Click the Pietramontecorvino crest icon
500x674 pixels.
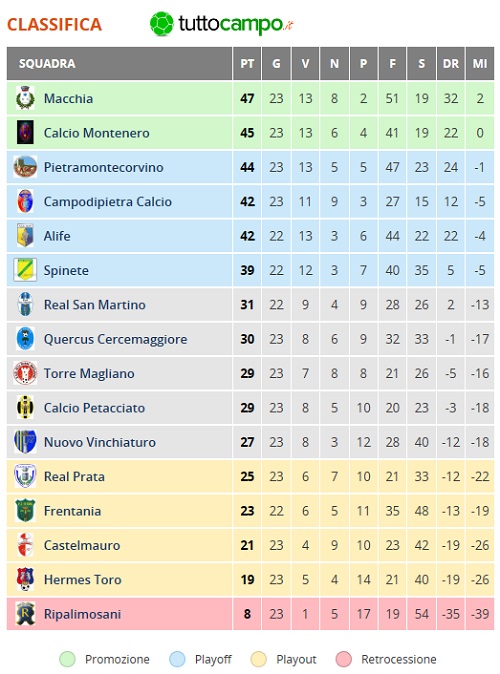tap(25, 167)
